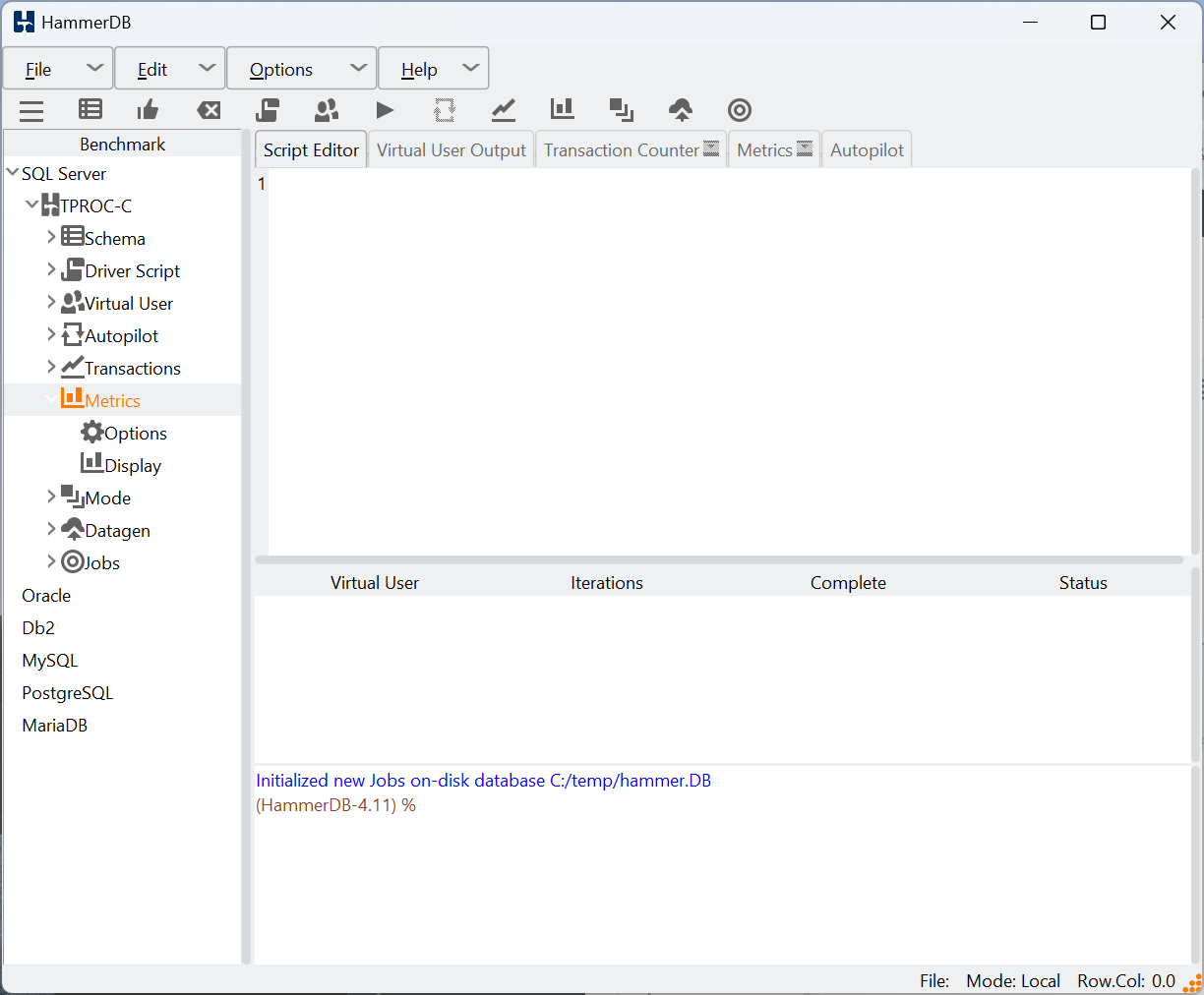Click the Mode: Local status bar text

(1012, 980)
